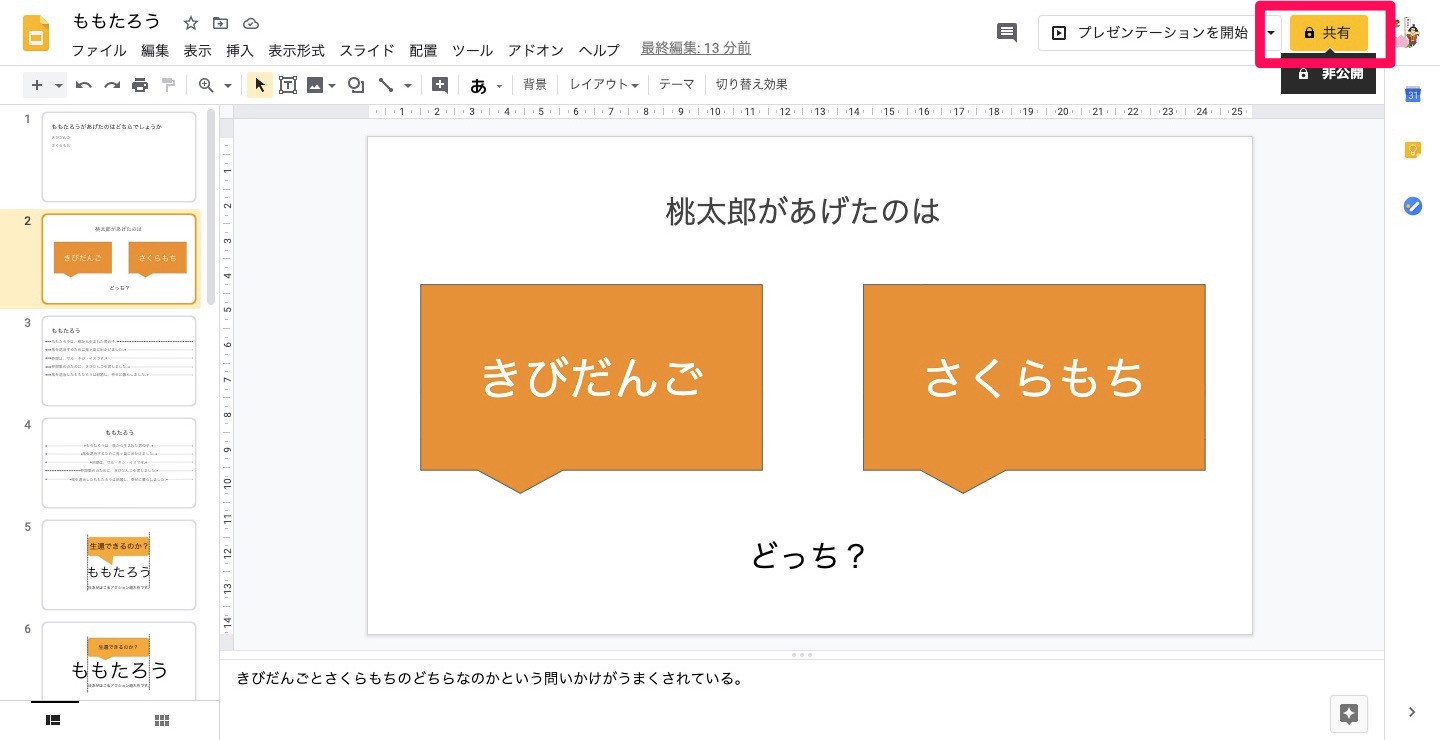Select the text box tool
Viewport: 1440px width, 740px height.
click(x=288, y=85)
